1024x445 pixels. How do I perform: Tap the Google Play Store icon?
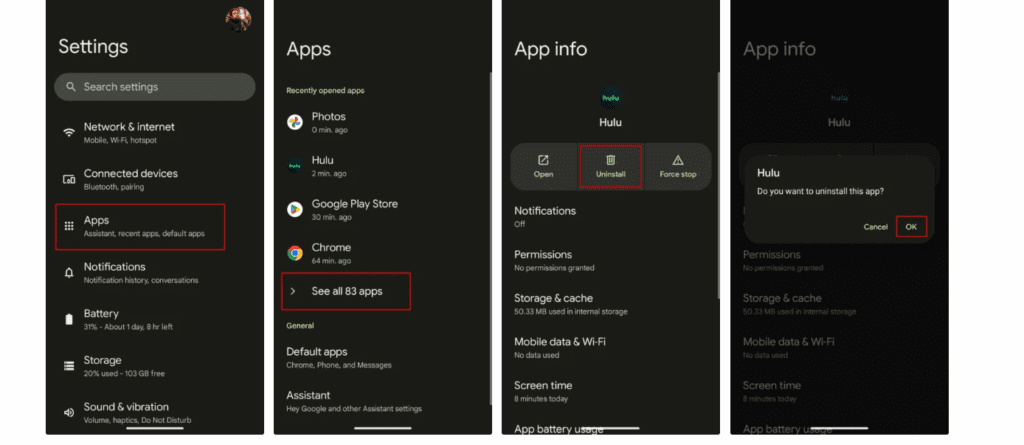[295, 209]
